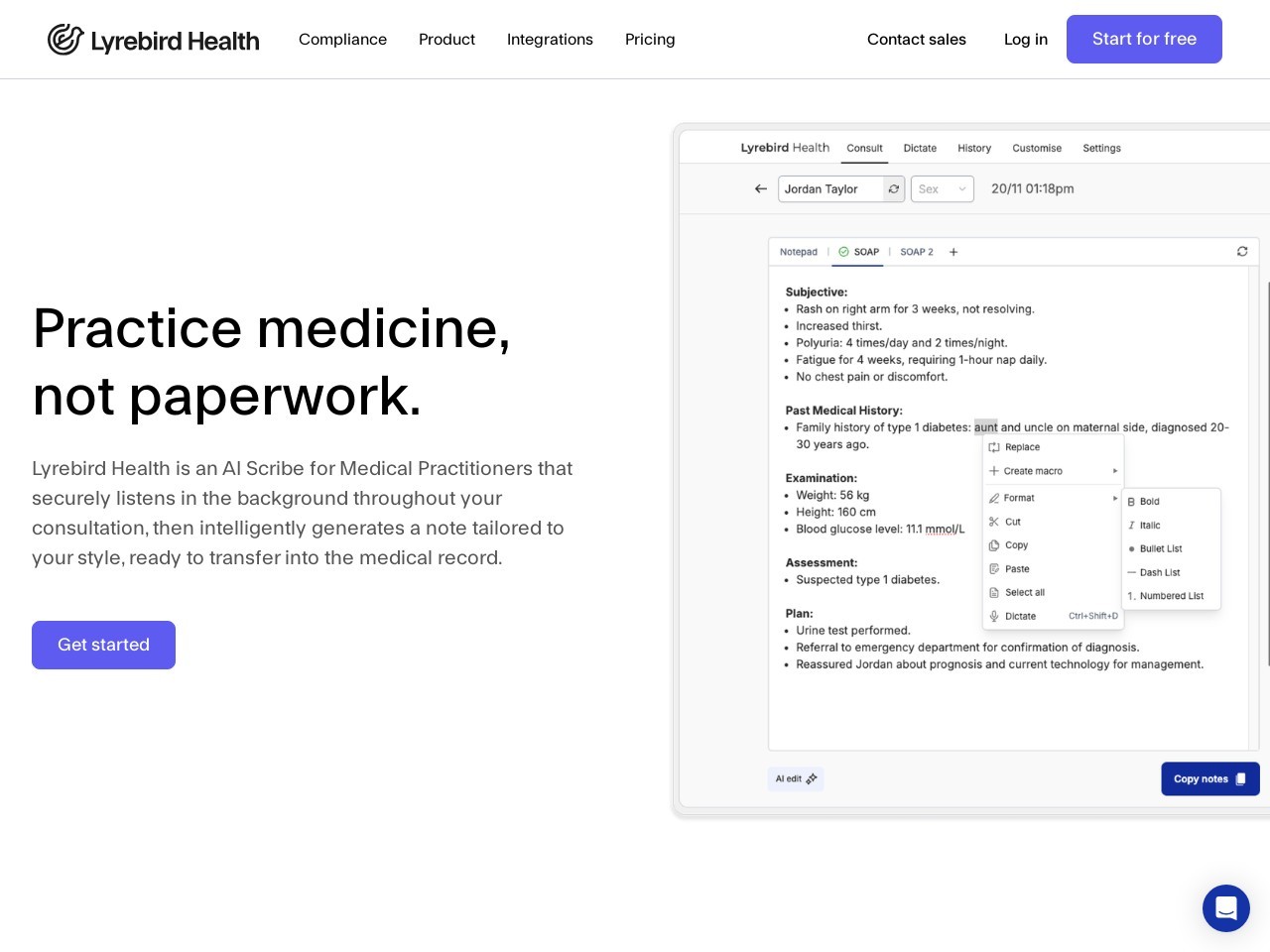Viewport: 1270px width, 952px height.
Task: Click the Jordan Taylor name field
Action: pyautogui.click(x=830, y=188)
